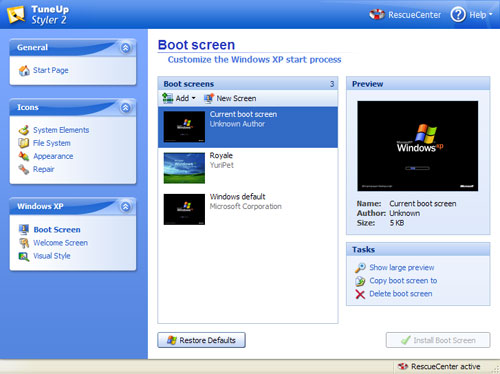The width and height of the screenshot is (500, 374).
Task: Collapse the Windows XP panel
Action: coord(125,206)
